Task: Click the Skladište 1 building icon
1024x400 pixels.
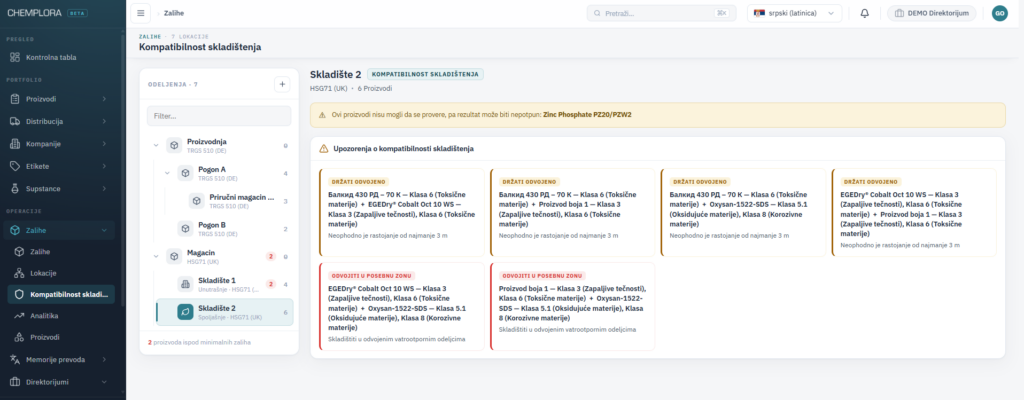Action: (185, 284)
